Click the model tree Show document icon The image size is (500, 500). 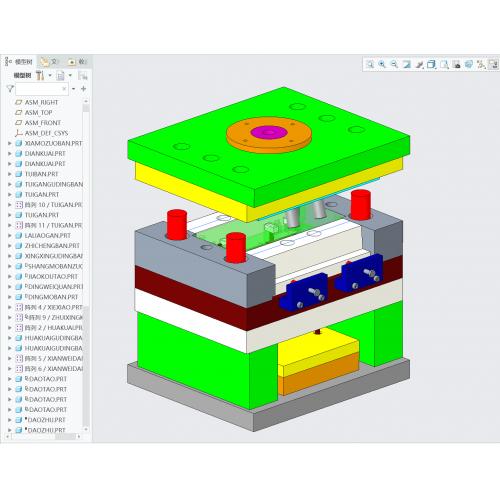tap(60, 76)
